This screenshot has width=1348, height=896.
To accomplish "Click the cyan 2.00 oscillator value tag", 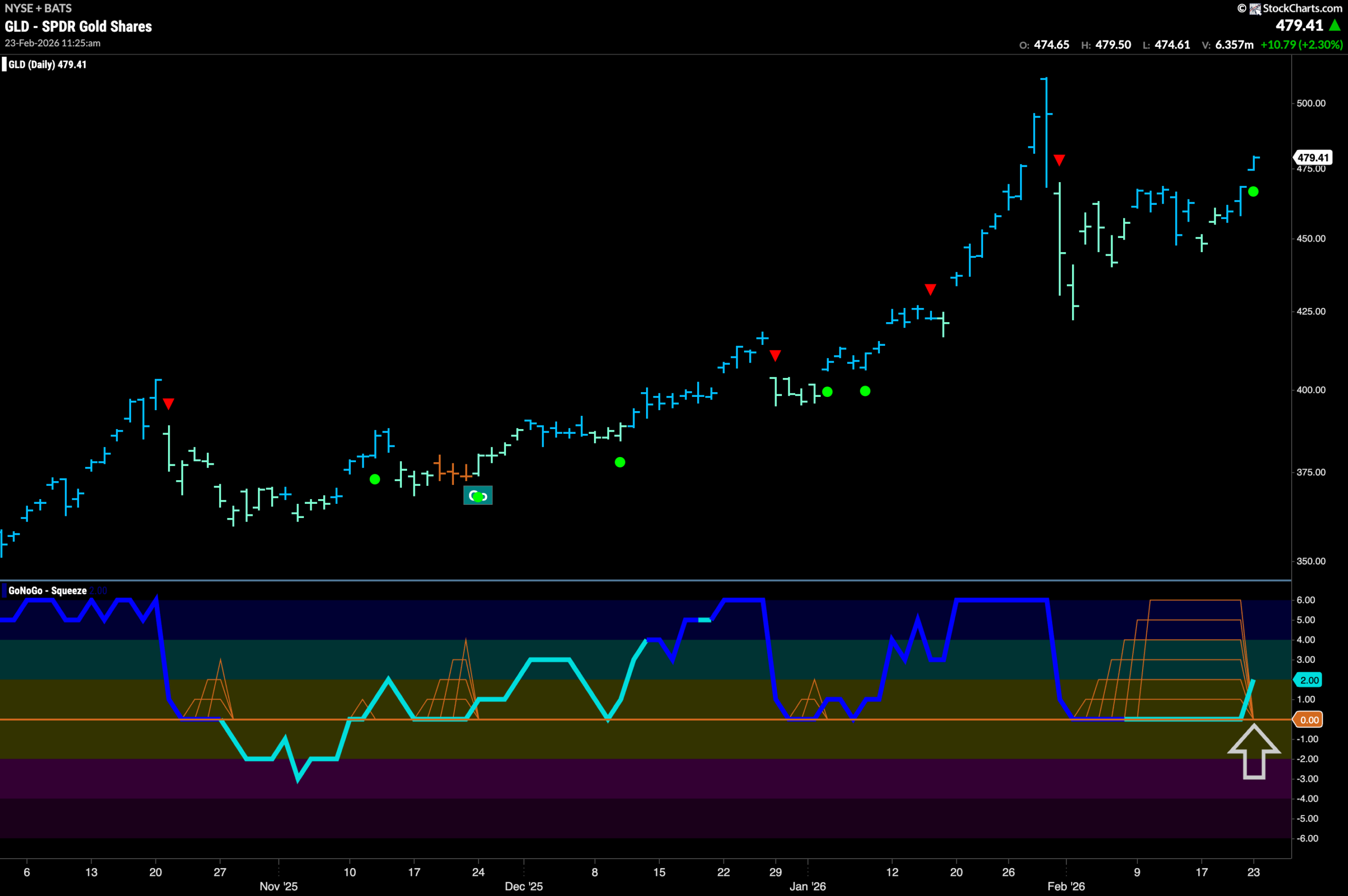I will [x=1309, y=680].
